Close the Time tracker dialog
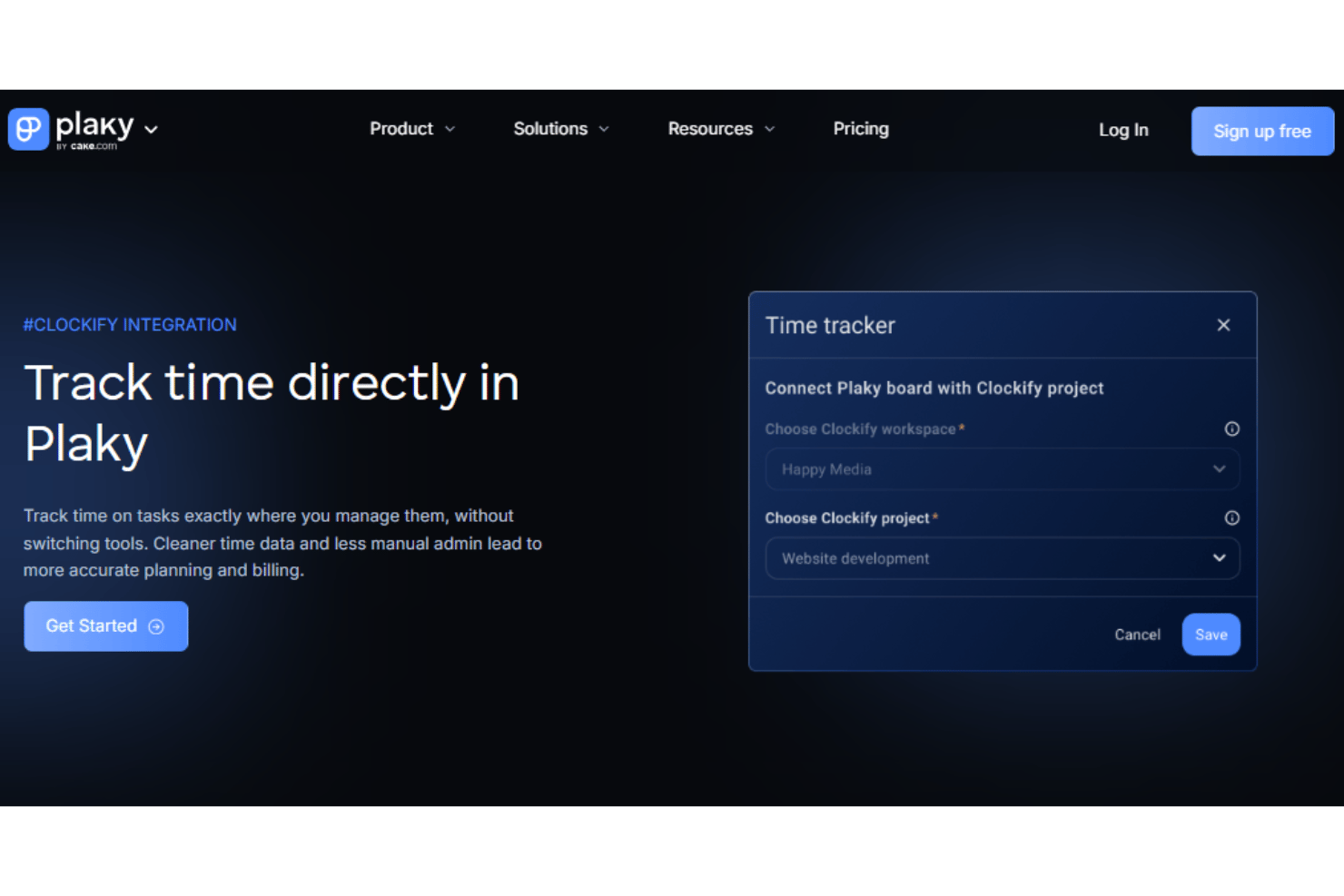 point(1223,325)
